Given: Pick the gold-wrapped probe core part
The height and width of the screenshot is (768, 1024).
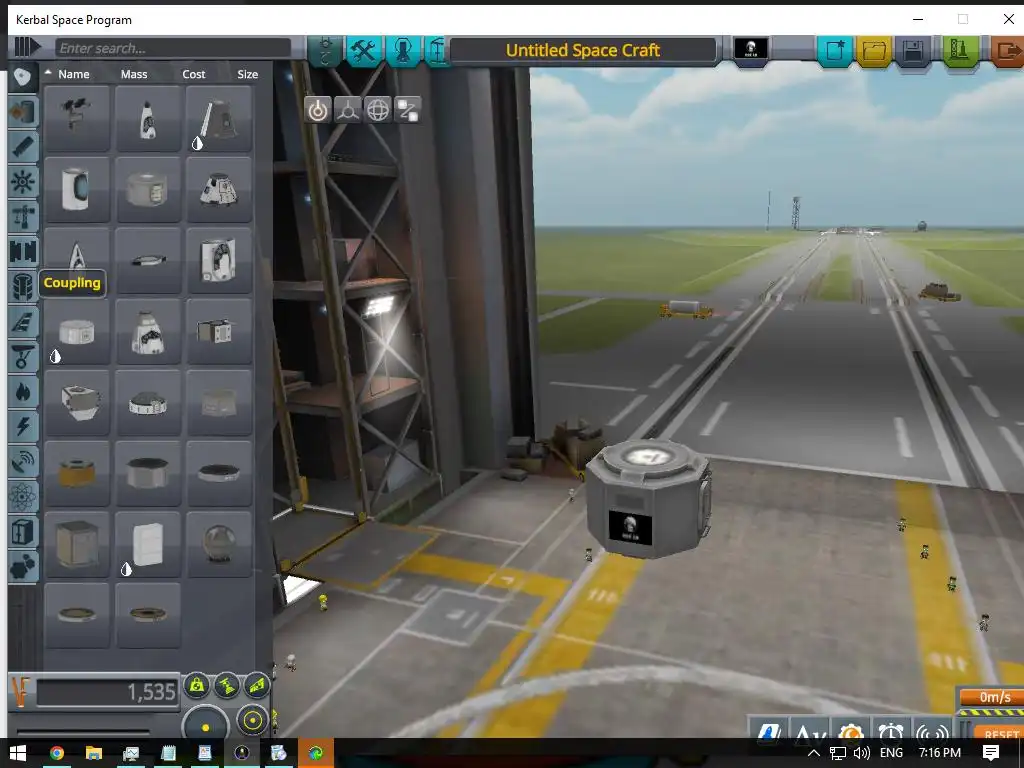Looking at the screenshot, I should click(77, 473).
